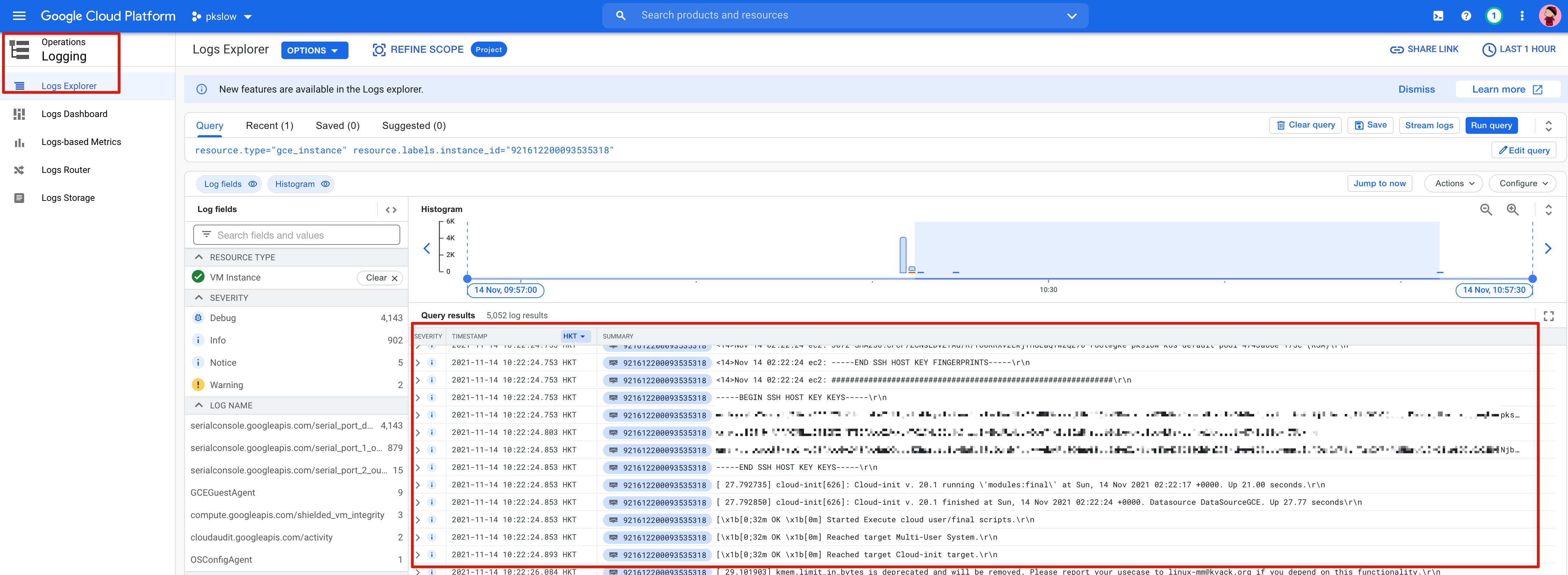1568x575 pixels.
Task: Open the main hamburger navigation menu
Action: pos(19,16)
